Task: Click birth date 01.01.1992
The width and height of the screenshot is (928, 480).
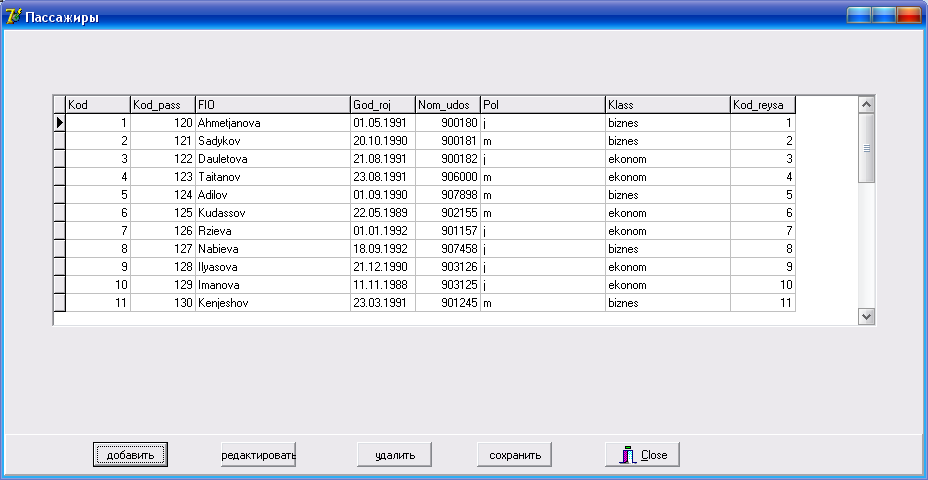Action: [x=383, y=231]
